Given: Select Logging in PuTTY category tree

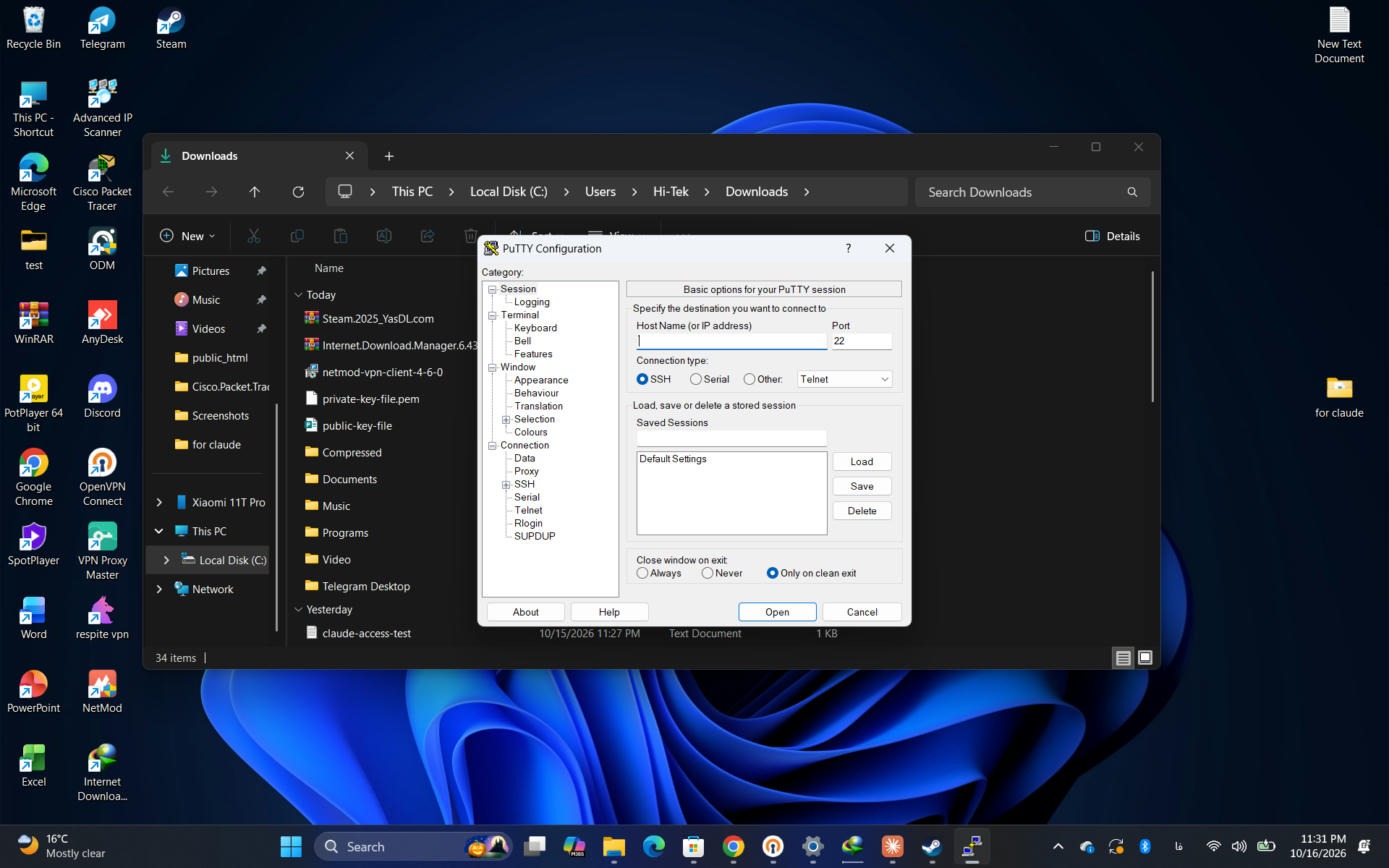Looking at the screenshot, I should click(531, 302).
